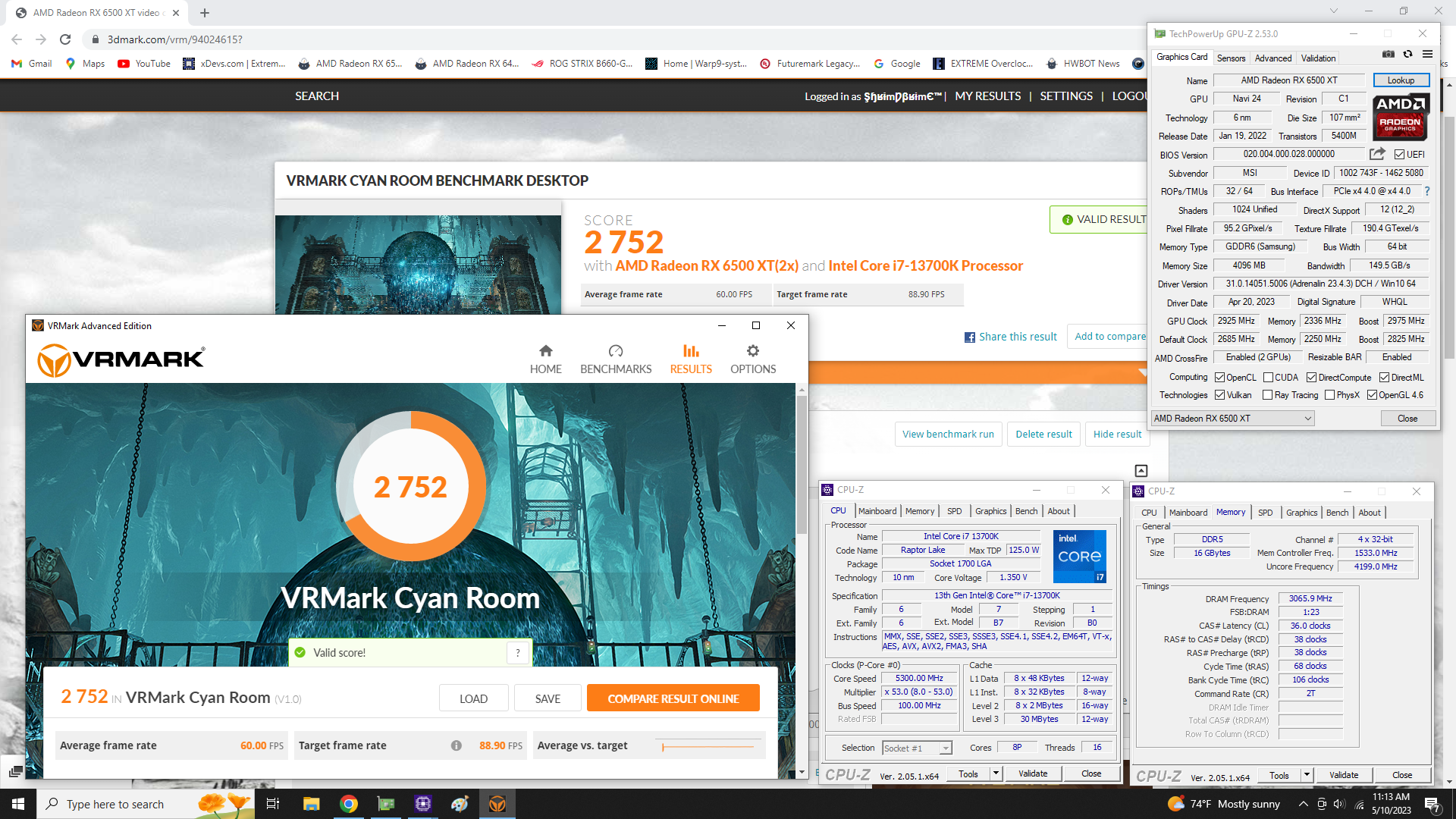Viewport: 1456px width, 819px height.
Task: Toggle the UEFI checkbox in GPU-Z
Action: point(1399,155)
